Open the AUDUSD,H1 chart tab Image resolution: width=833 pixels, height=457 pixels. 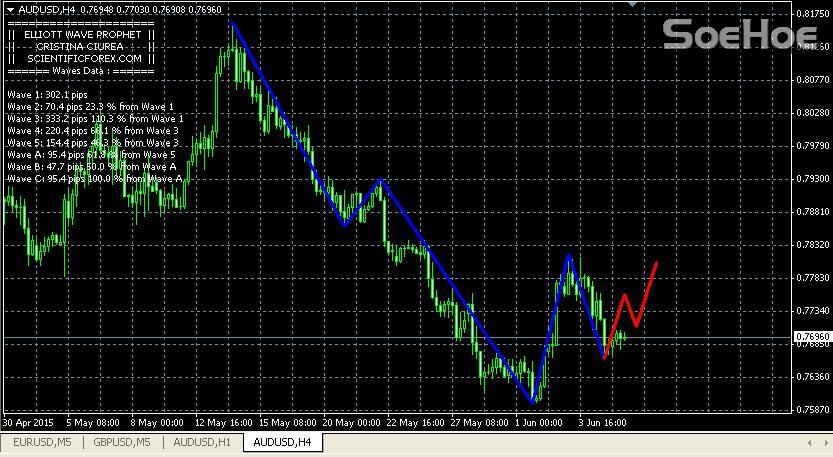coord(202,442)
